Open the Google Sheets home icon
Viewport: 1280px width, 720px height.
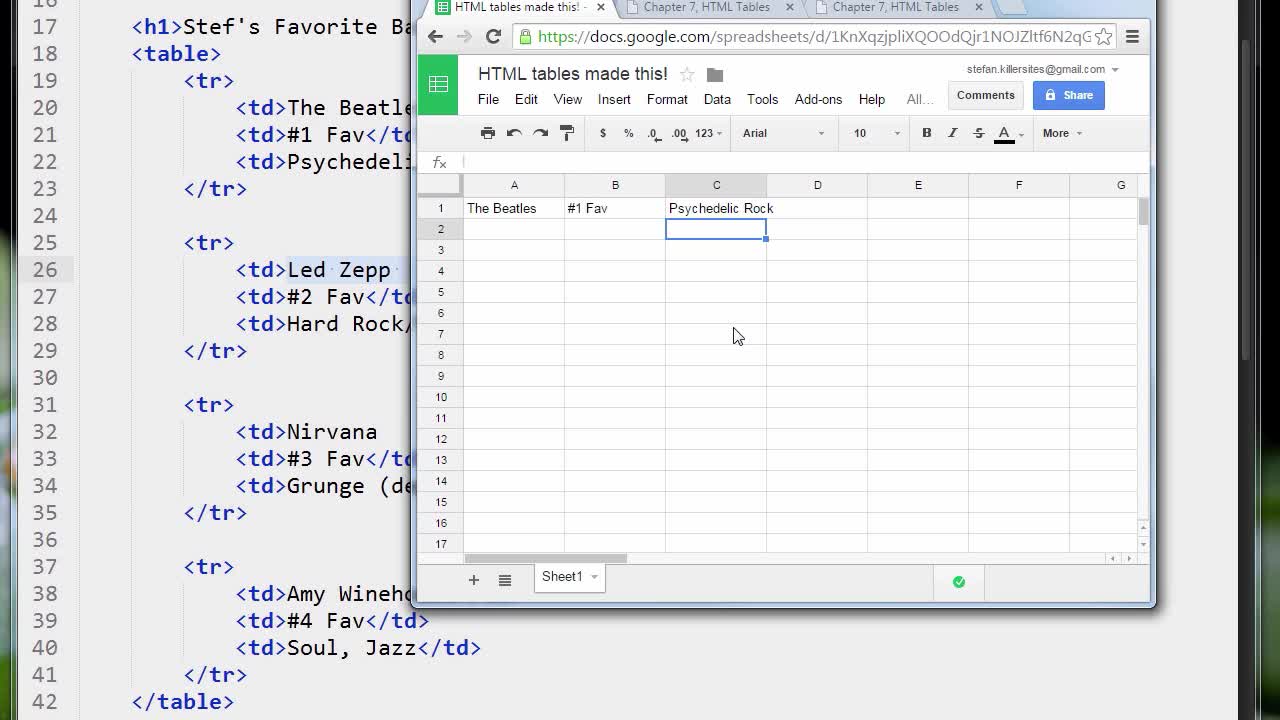tap(438, 85)
